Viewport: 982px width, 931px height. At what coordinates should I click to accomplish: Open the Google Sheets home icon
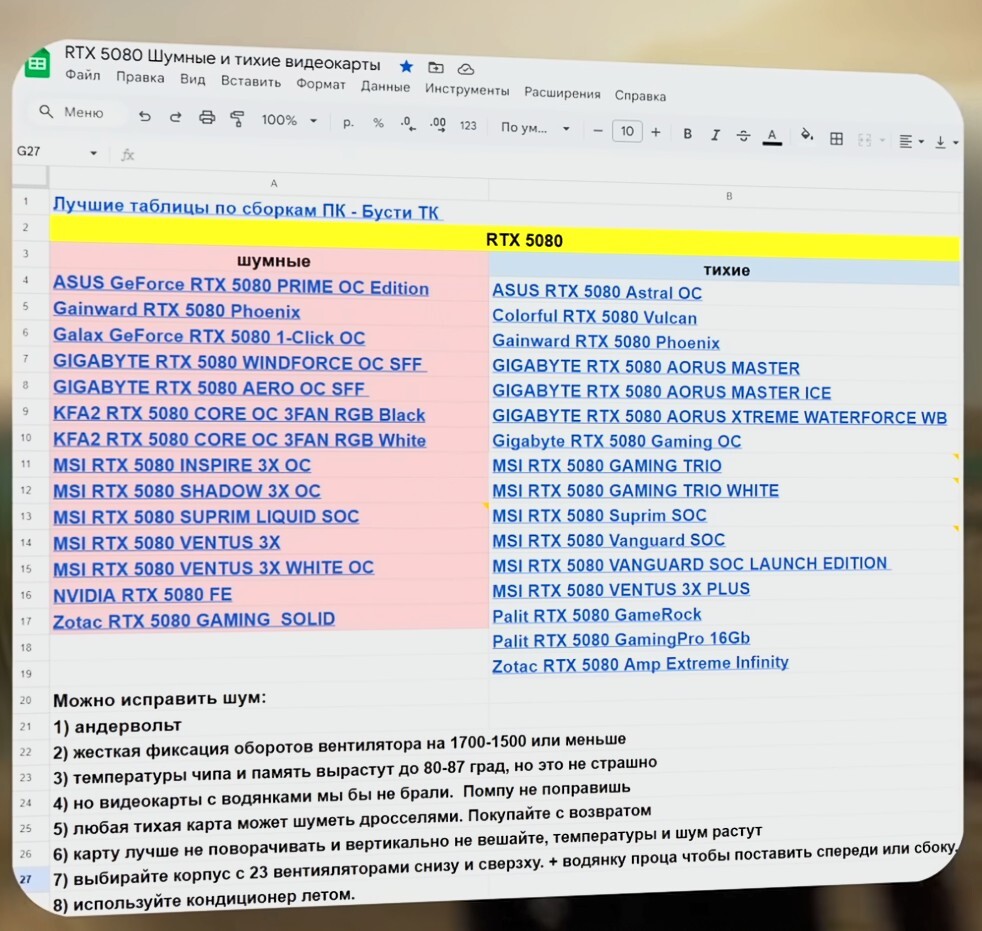37,63
